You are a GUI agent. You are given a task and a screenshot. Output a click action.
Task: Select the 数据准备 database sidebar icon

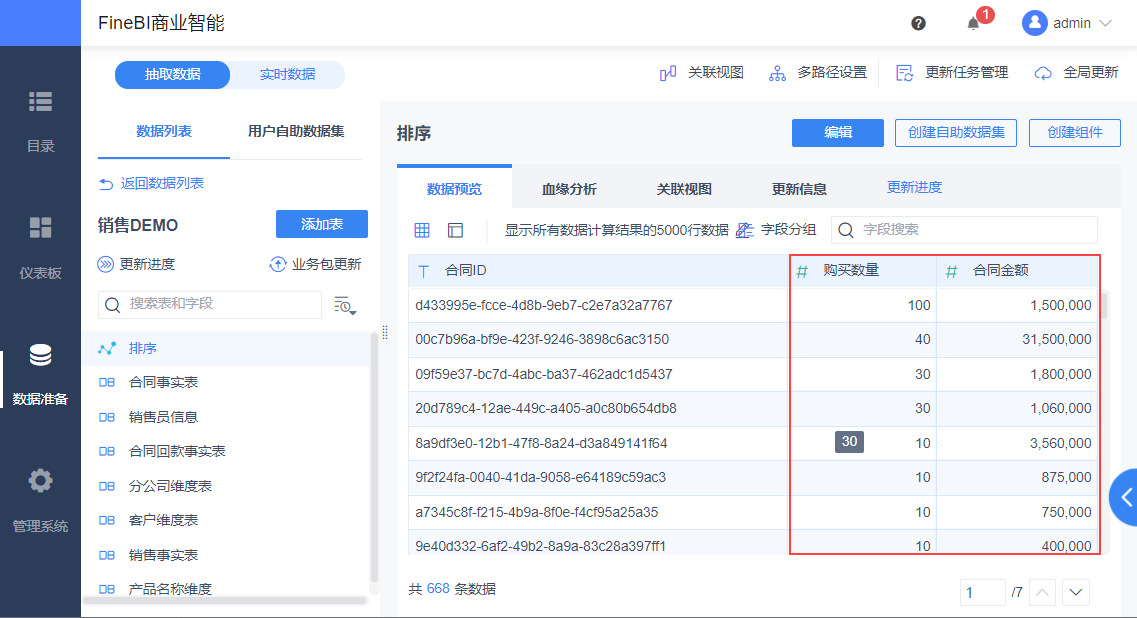point(40,355)
